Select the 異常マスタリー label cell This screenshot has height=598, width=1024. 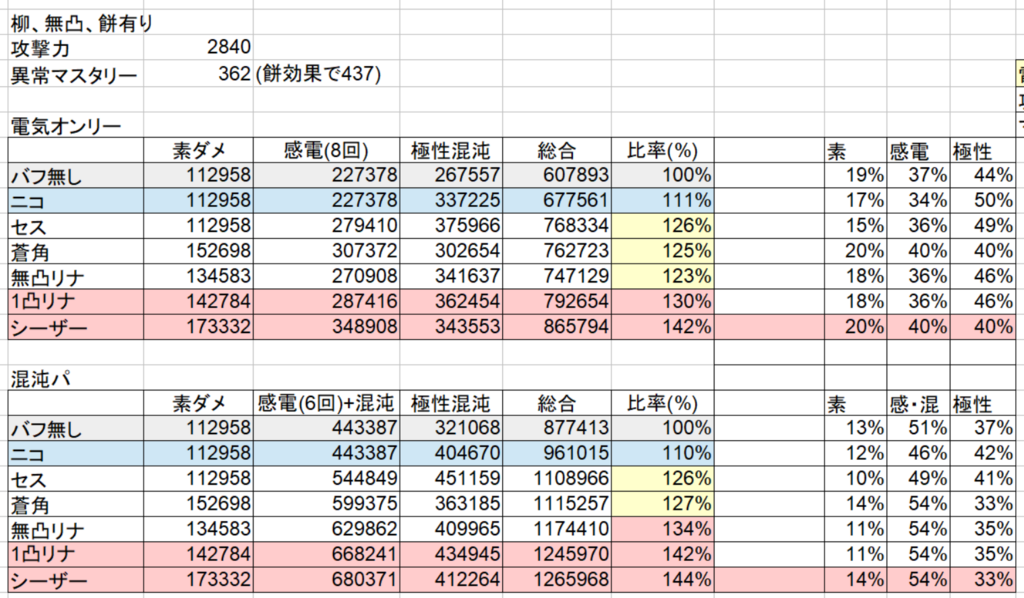(74, 74)
